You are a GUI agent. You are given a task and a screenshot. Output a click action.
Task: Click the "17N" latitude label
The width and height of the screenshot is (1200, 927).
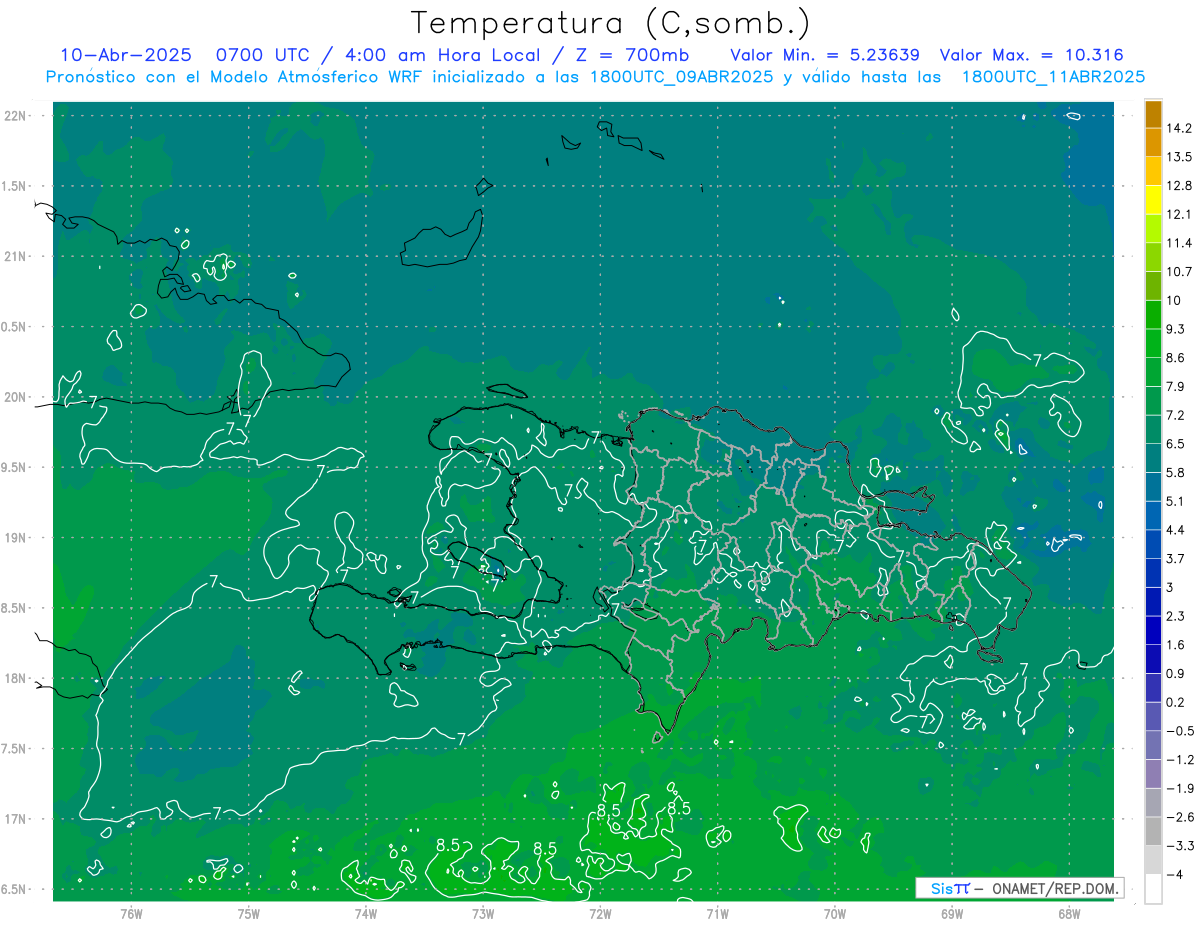click(x=17, y=819)
